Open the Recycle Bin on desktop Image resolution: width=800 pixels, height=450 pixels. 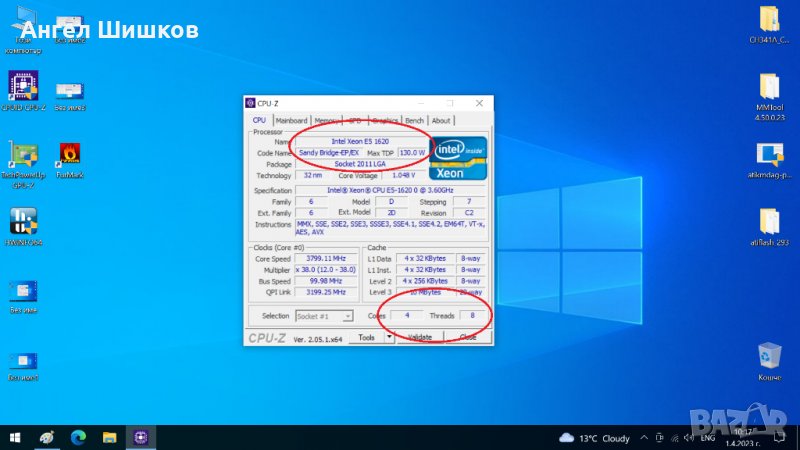pos(769,357)
